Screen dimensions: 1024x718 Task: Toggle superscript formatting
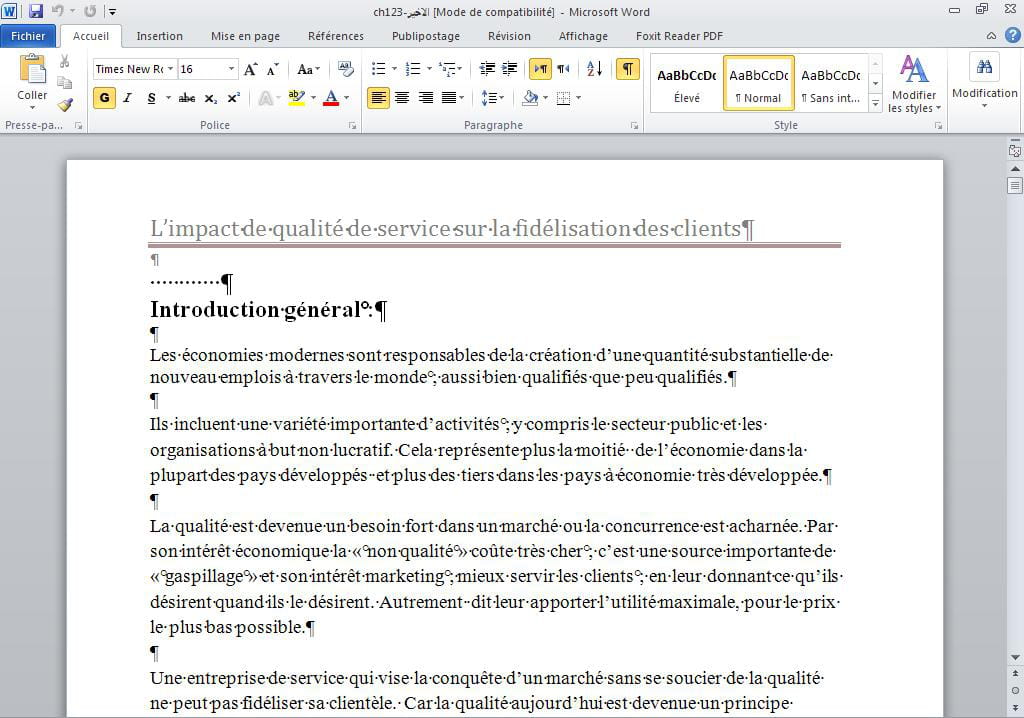[233, 98]
